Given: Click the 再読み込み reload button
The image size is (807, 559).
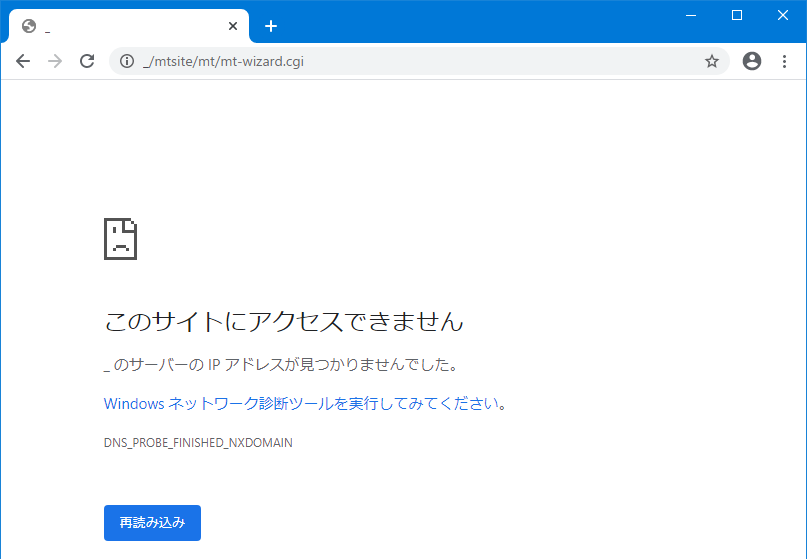Looking at the screenshot, I should point(152,523).
